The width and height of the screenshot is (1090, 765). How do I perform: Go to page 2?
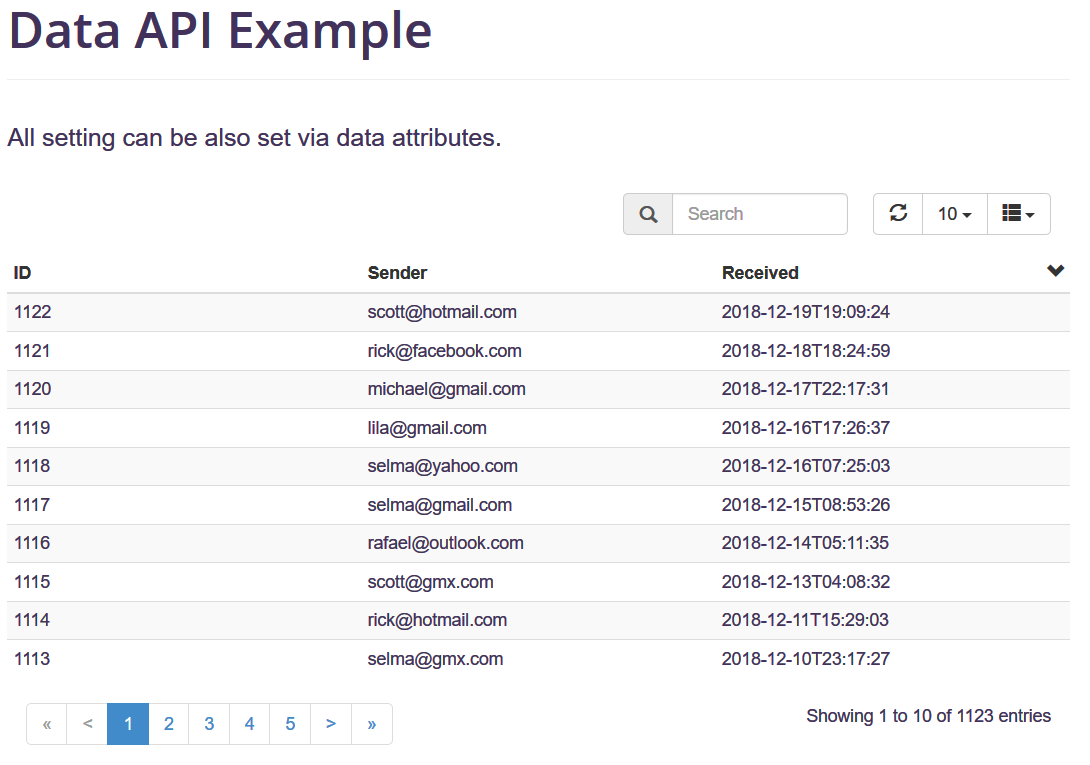169,724
